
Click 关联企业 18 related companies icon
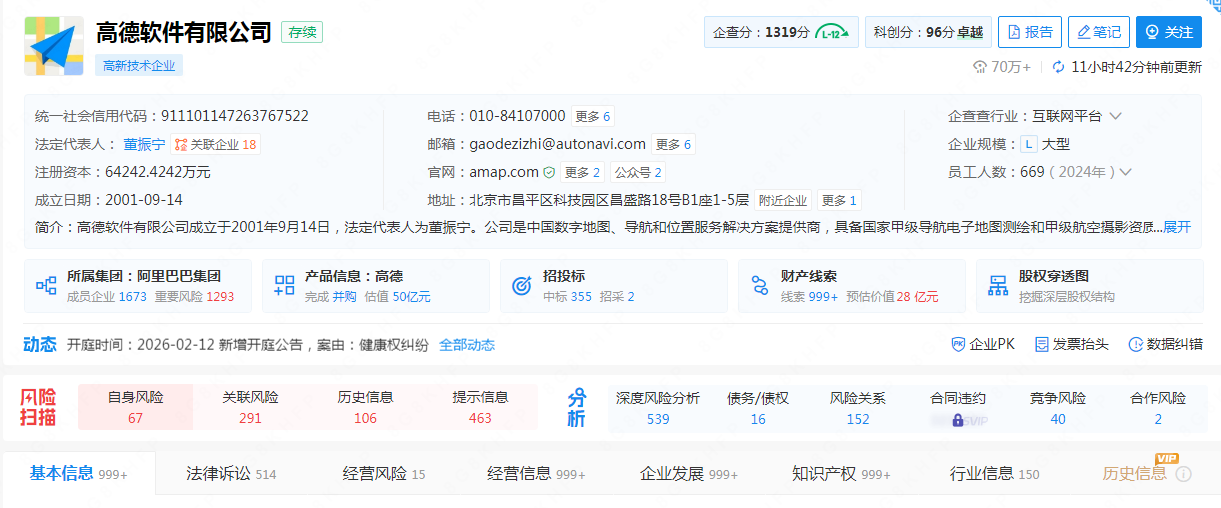pyautogui.click(x=180, y=144)
